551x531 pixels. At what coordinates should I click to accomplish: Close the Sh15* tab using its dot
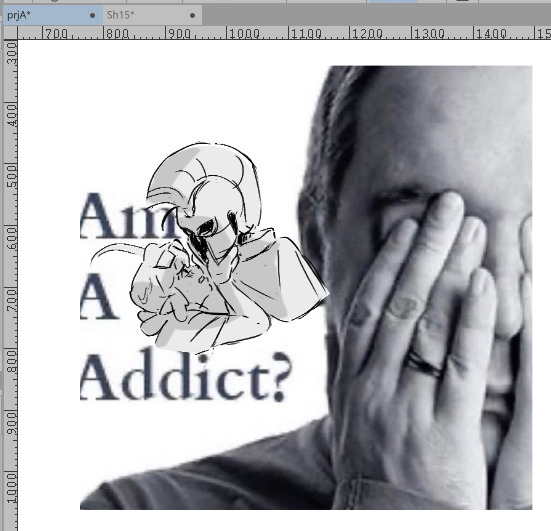click(x=192, y=15)
